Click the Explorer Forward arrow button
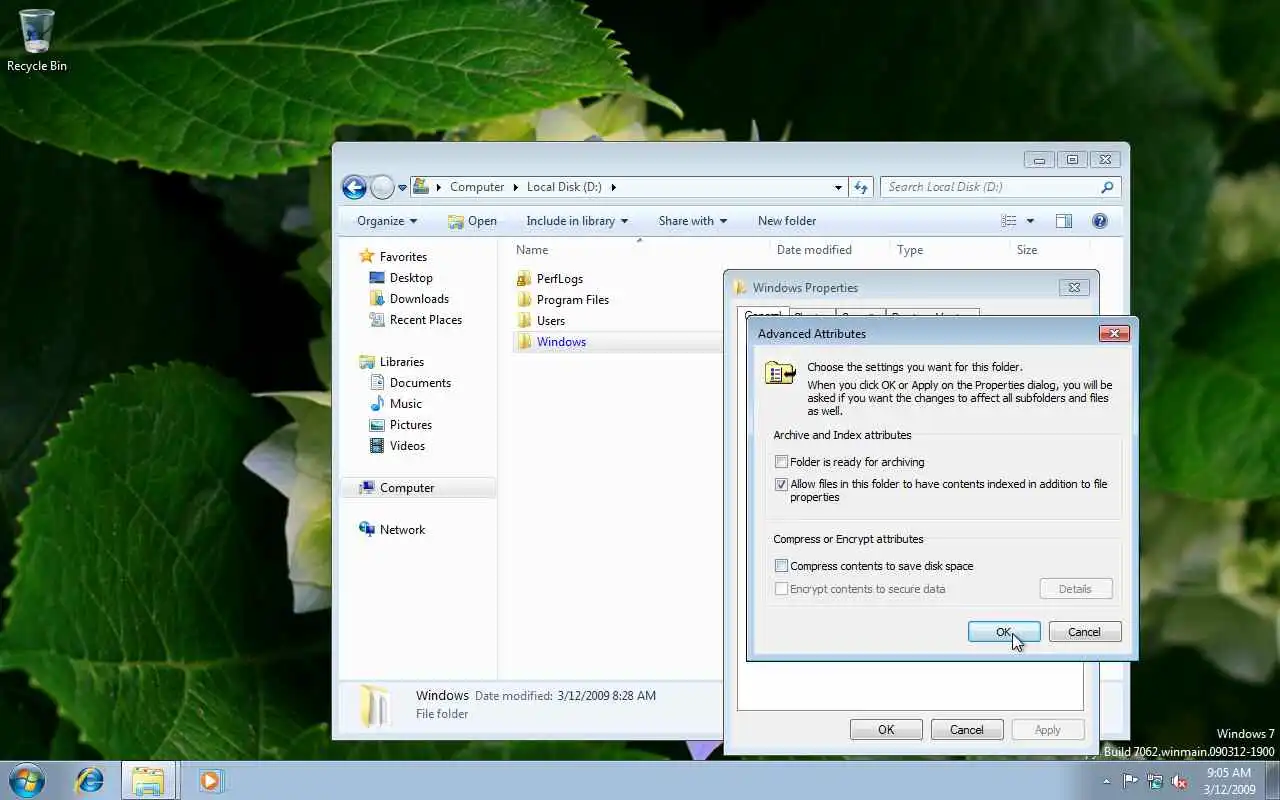This screenshot has width=1280, height=800. [382, 187]
